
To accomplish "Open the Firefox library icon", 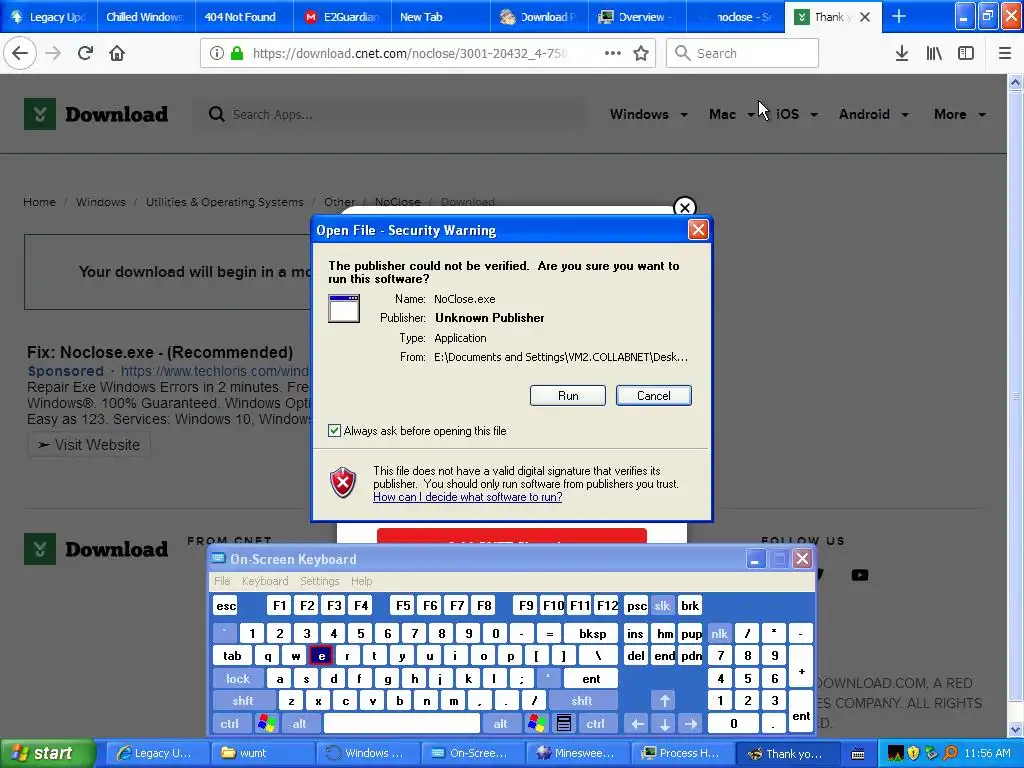I will pos(934,53).
